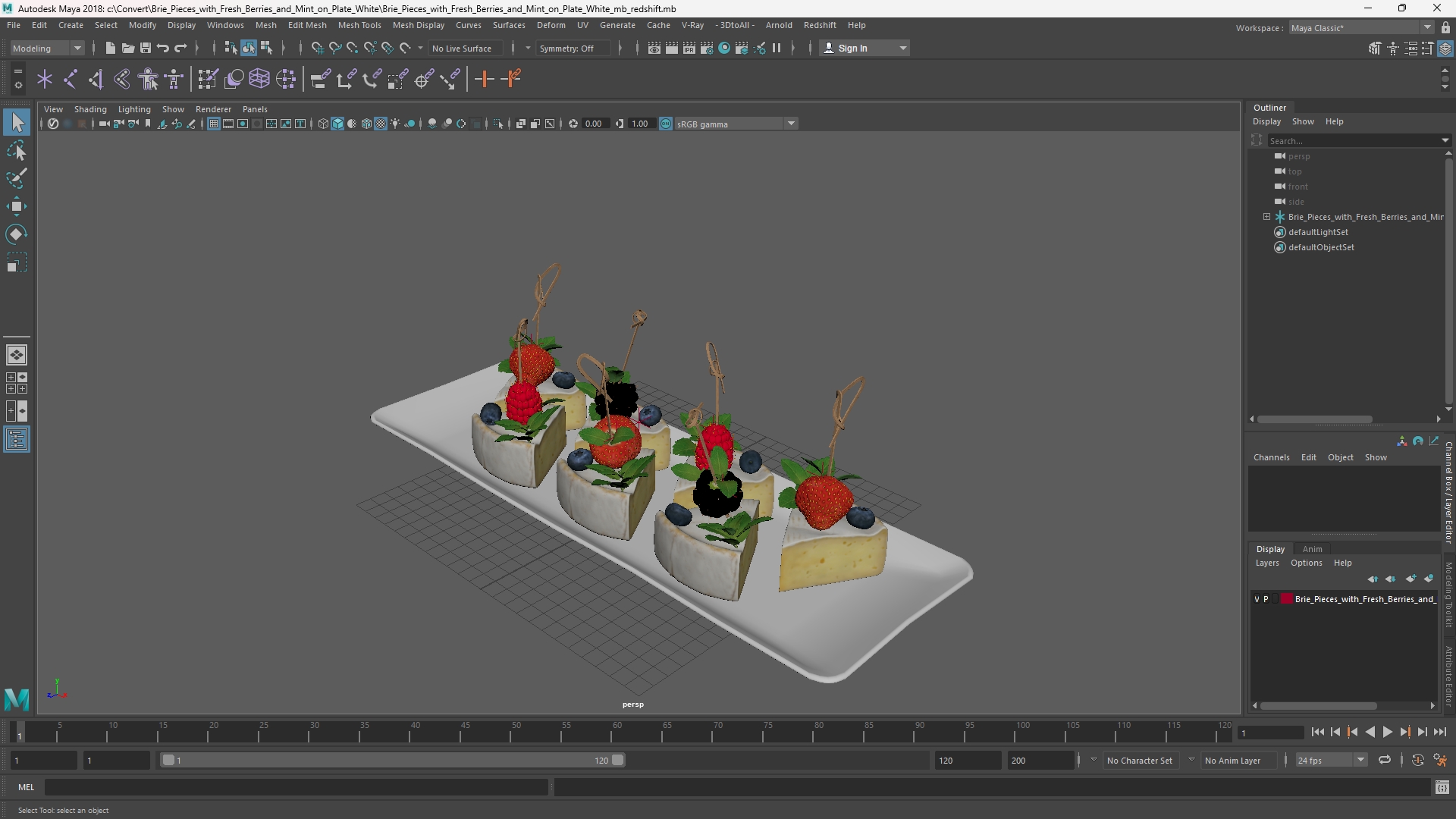Click the Open Scene folder icon
This screenshot has height=819, width=1456.
coord(127,48)
